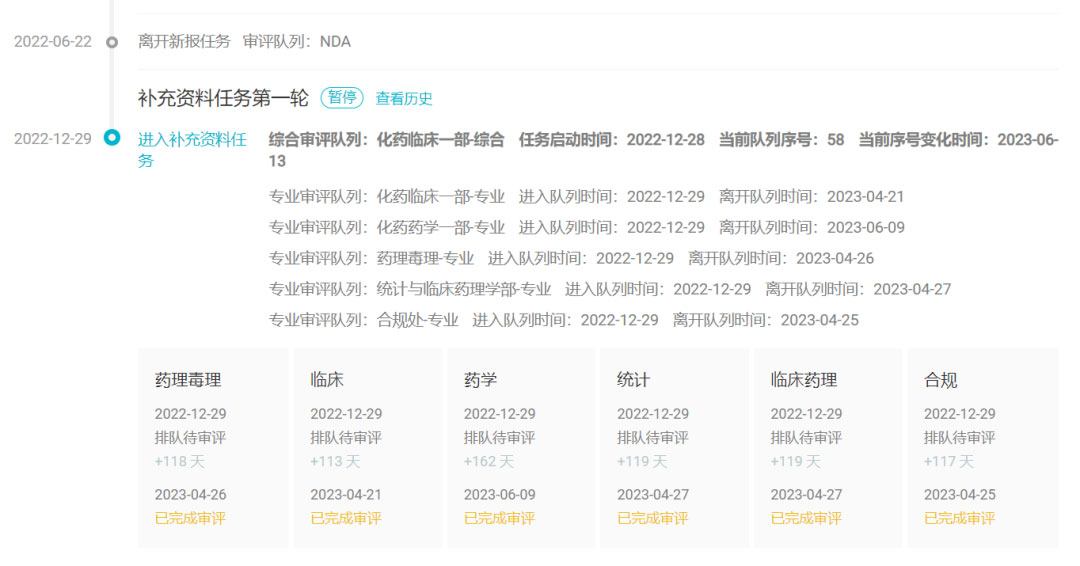
Task: Click the 离开新报任务 timeline entry
Action: tap(184, 42)
